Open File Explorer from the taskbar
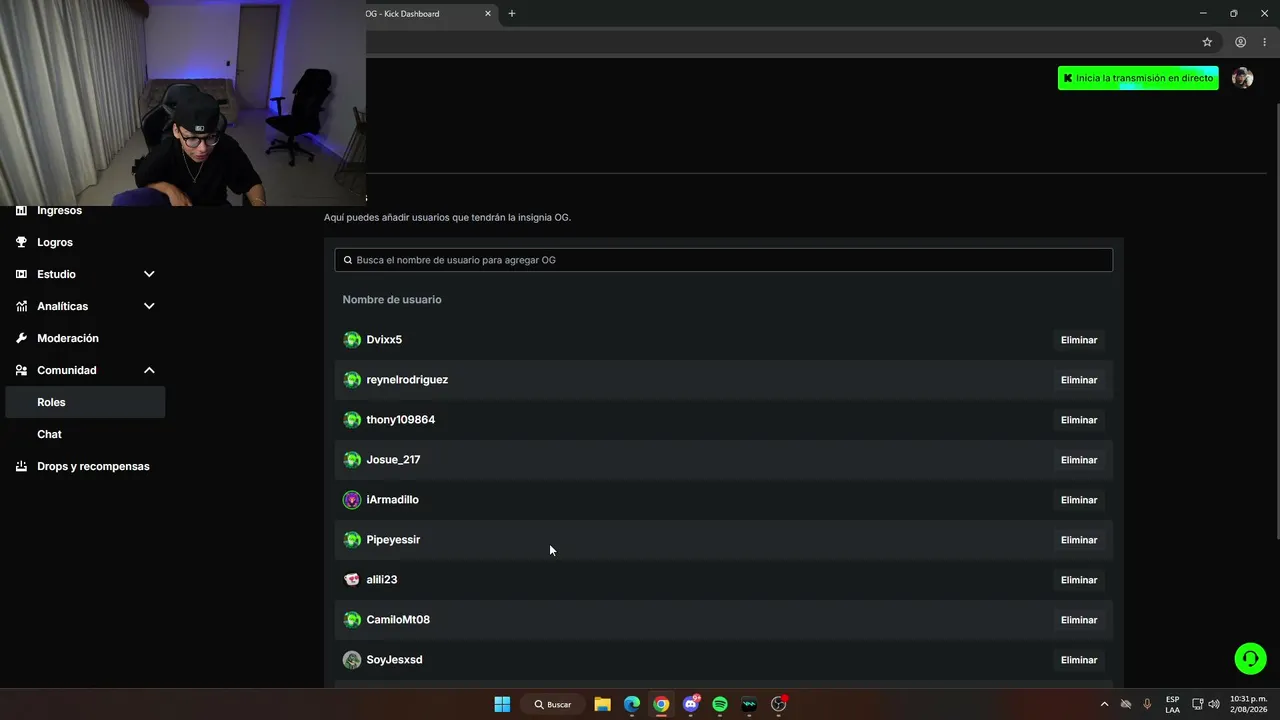Viewport: 1280px width, 720px height. coord(602,704)
